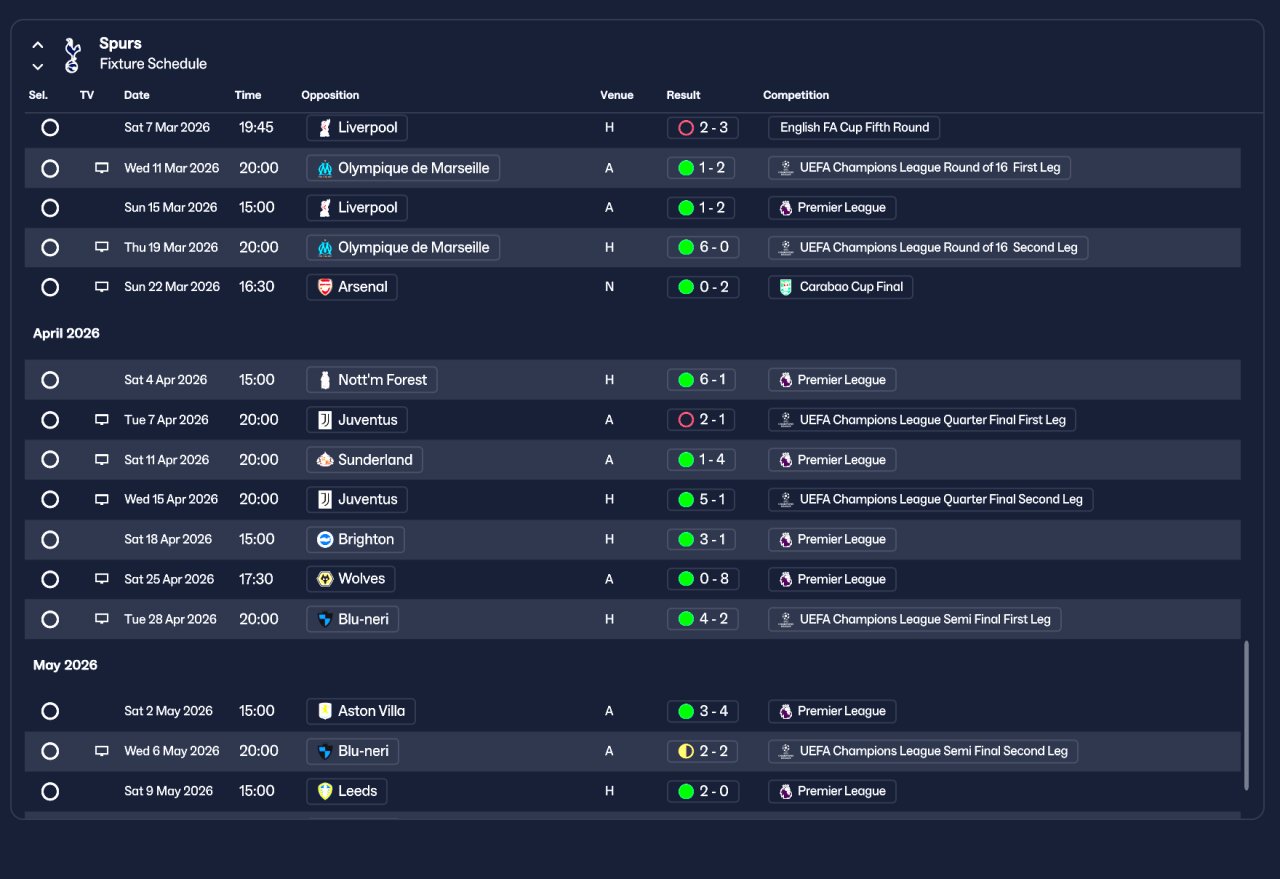The height and width of the screenshot is (879, 1280).
Task: Click TV icon for Tue 7 Apr Juventus match
Action: coord(101,420)
